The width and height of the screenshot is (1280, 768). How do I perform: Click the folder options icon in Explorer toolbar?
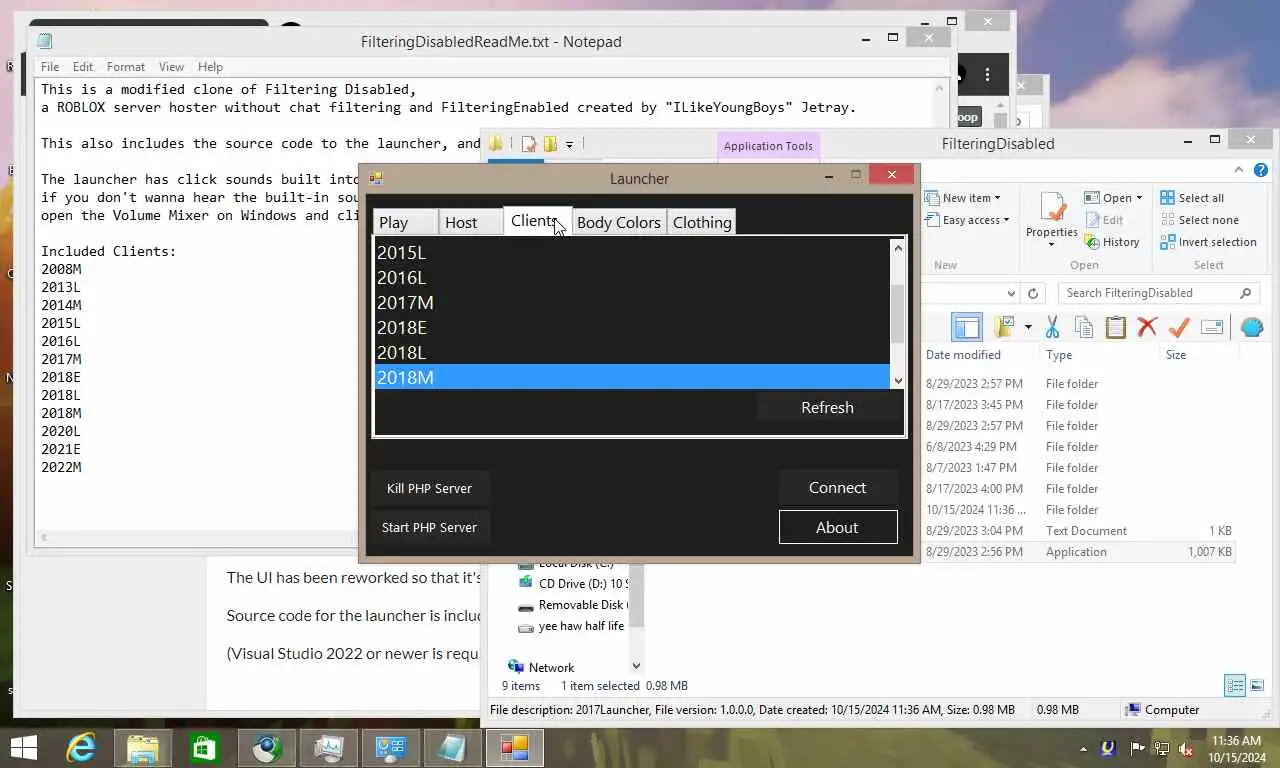click(1005, 327)
